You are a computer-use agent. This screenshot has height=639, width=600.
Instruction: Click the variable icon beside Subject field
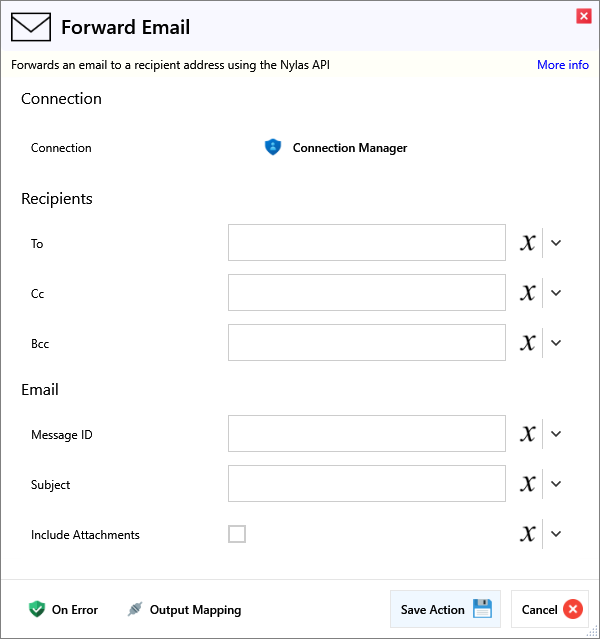click(x=528, y=484)
